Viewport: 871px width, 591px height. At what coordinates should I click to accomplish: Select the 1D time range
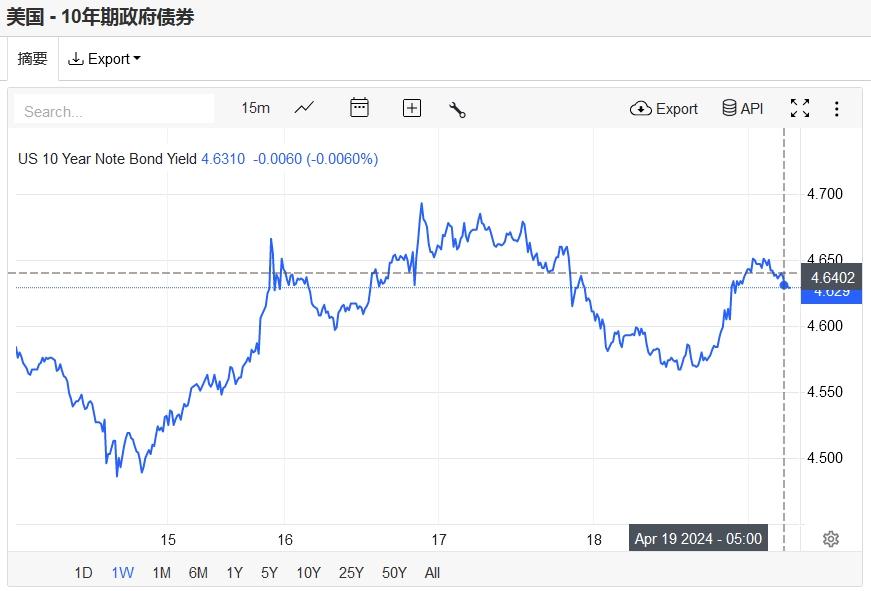click(83, 573)
